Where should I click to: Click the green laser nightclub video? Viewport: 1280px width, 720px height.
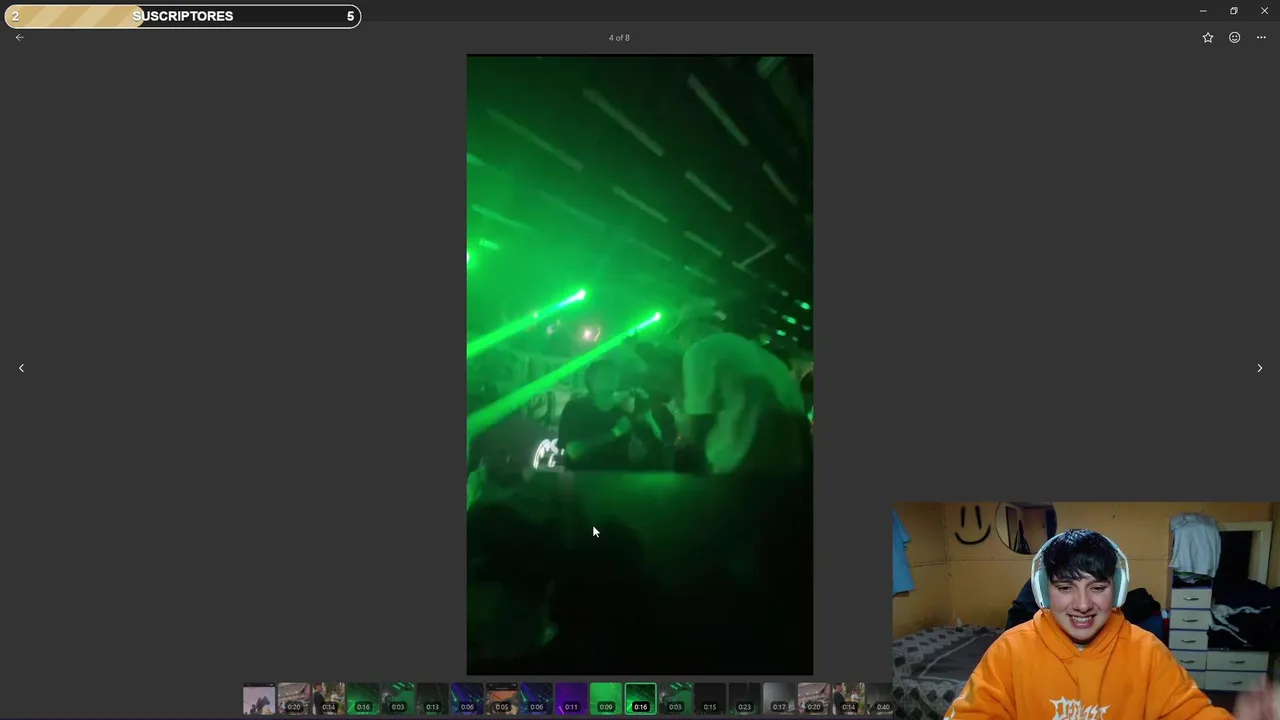pos(640,365)
